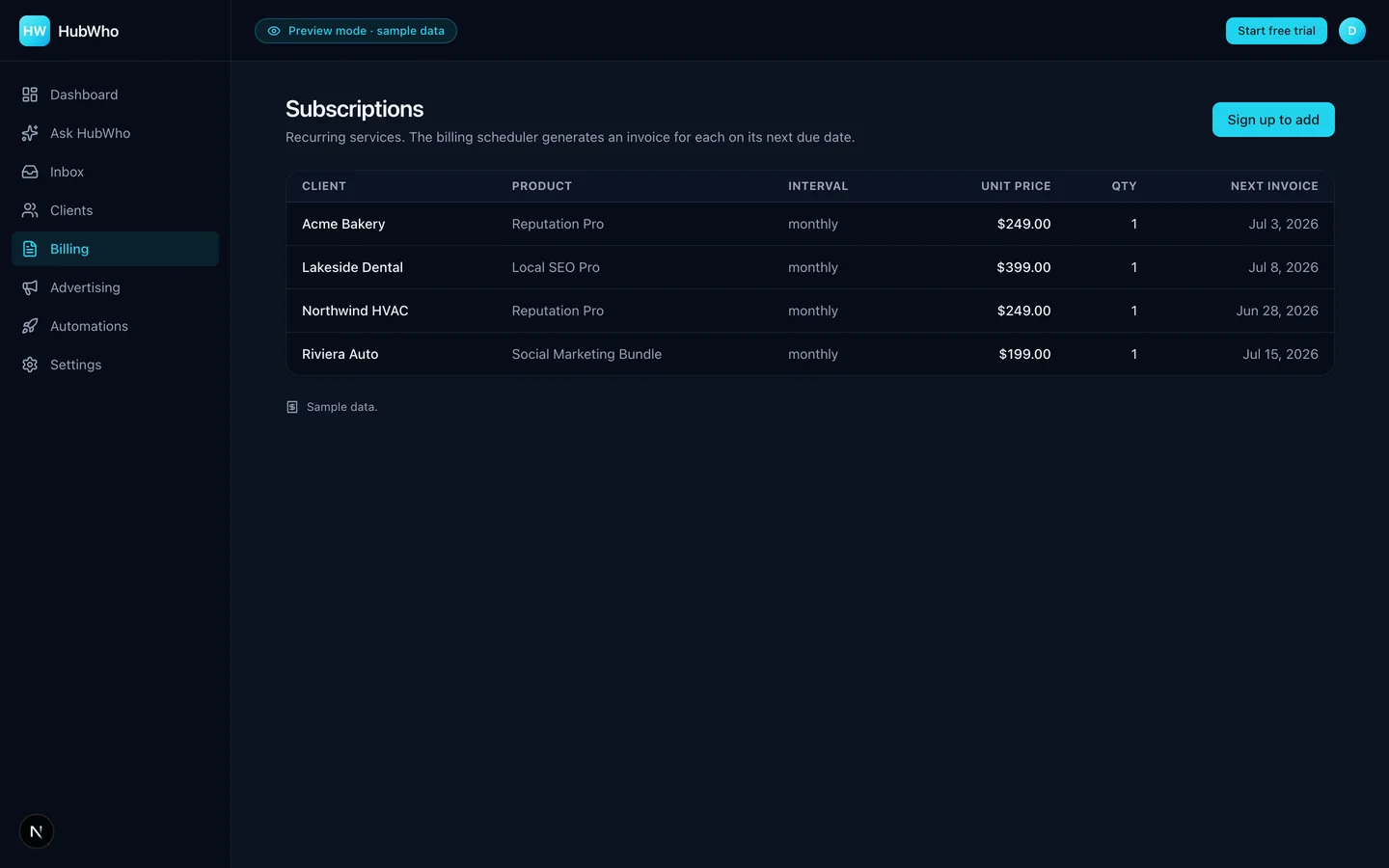Open Settings page
1389x868 pixels.
[115, 365]
